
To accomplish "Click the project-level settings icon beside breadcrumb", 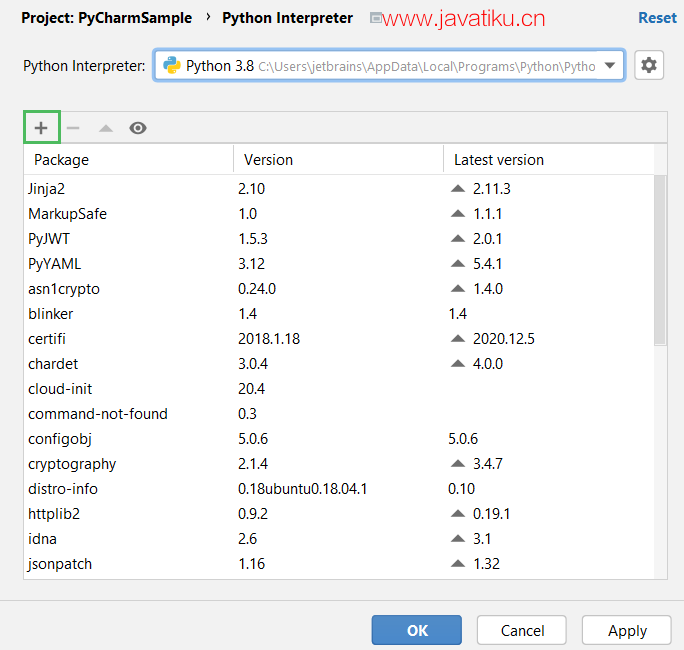I will 375,18.
